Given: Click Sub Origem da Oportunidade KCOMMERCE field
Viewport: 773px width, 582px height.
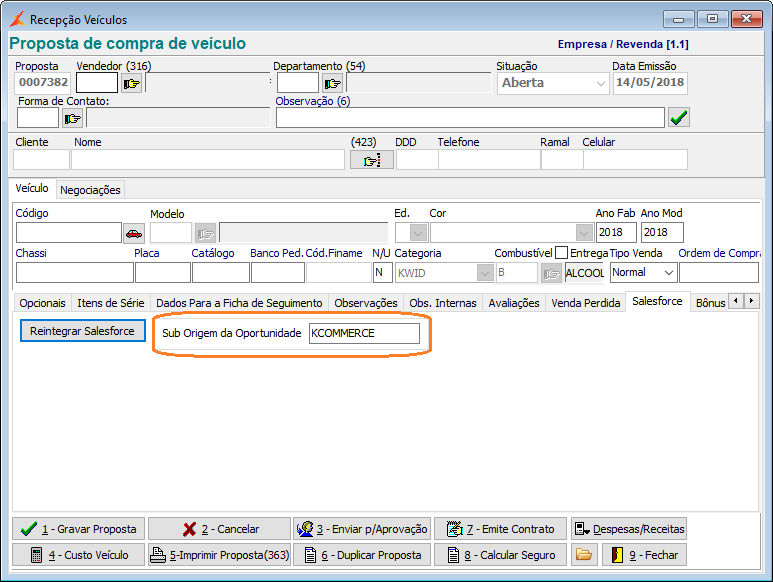Looking at the screenshot, I should [x=364, y=333].
